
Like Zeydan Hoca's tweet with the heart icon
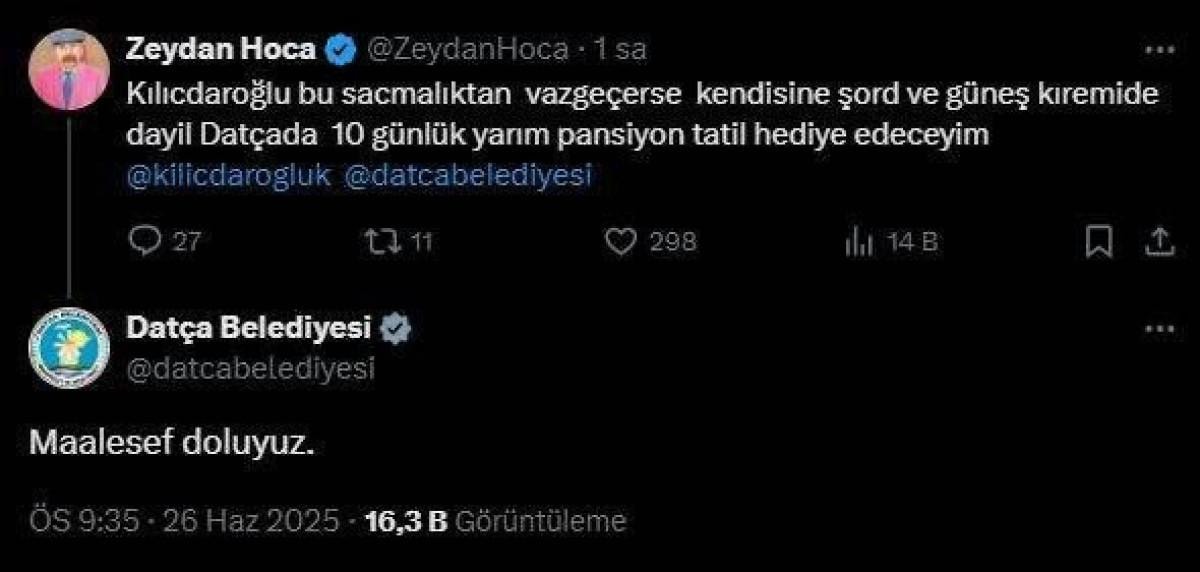tap(623, 241)
